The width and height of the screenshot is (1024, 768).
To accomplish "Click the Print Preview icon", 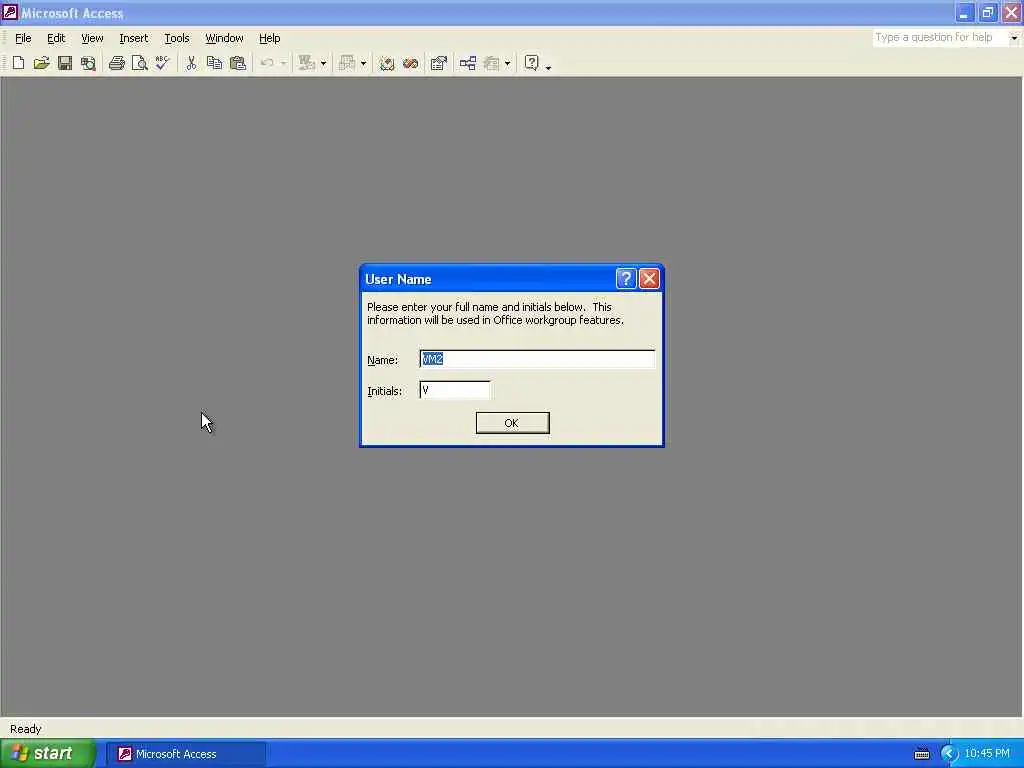I will pos(139,63).
